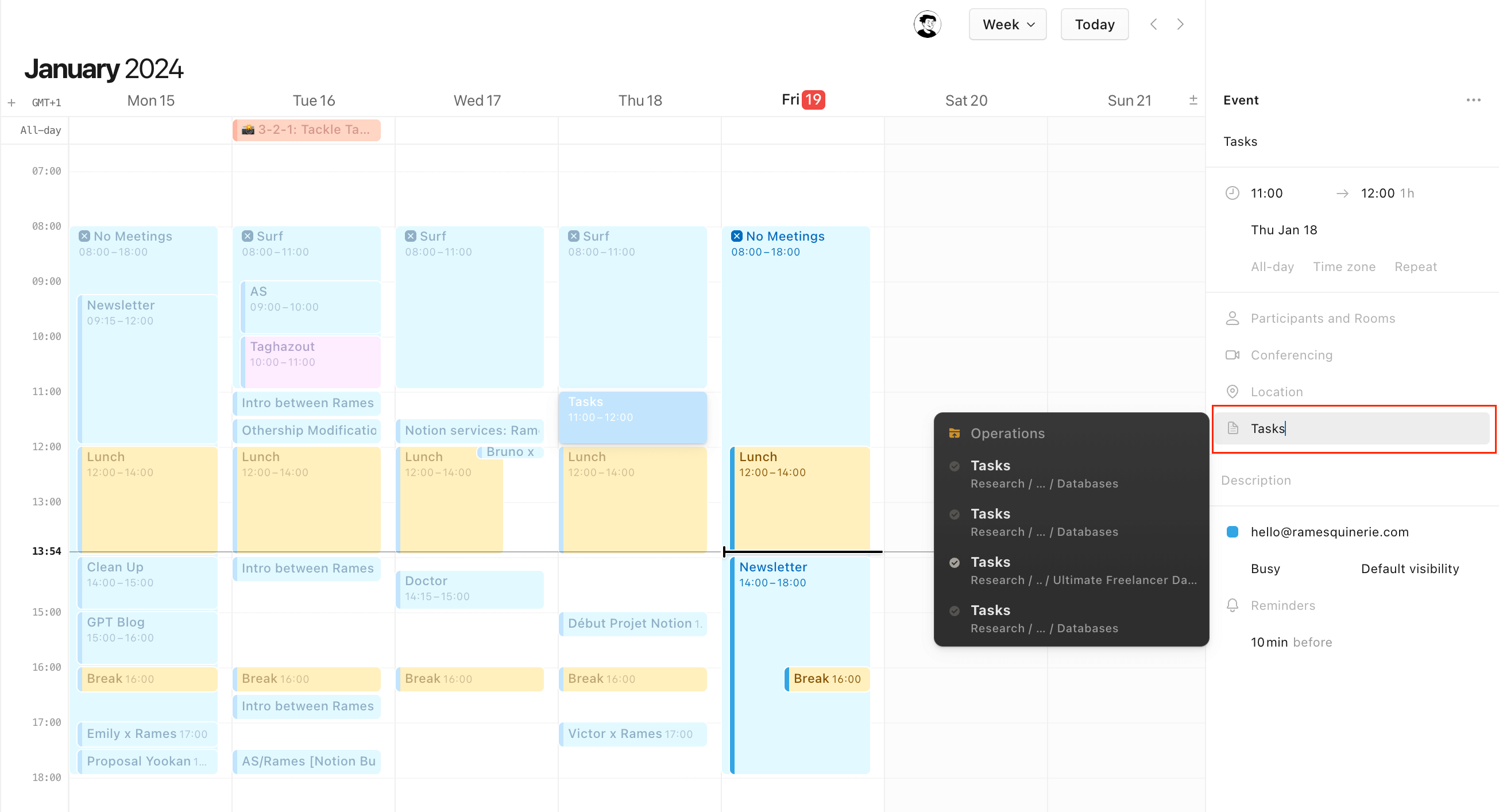Click the reminder bell icon
The height and width of the screenshot is (812, 1499).
pyautogui.click(x=1233, y=605)
